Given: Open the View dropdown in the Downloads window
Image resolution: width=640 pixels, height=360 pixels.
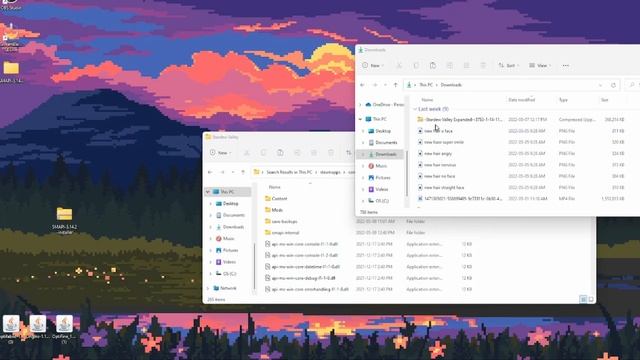Looking at the screenshot, I should point(540,65).
